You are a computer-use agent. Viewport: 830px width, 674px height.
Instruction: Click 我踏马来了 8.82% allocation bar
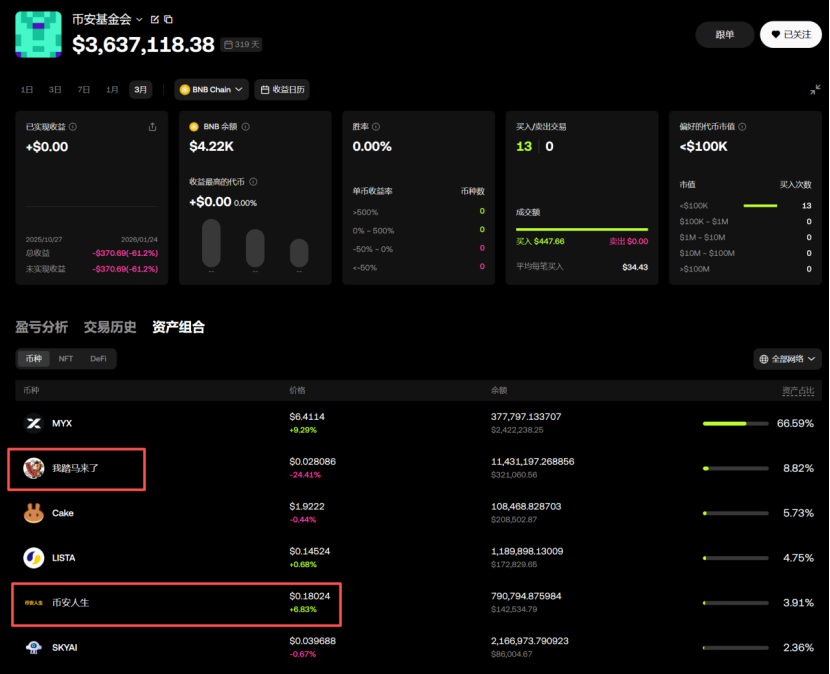click(x=735, y=468)
